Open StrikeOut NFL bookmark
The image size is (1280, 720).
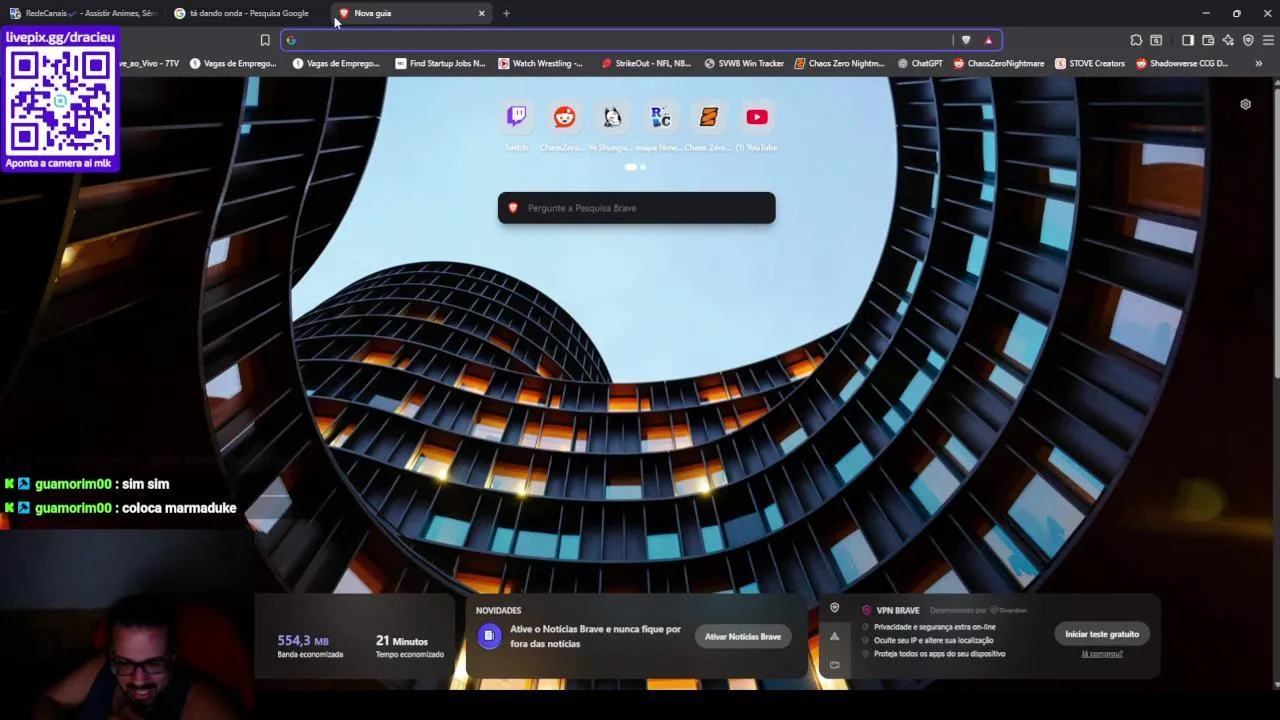pyautogui.click(x=646, y=63)
